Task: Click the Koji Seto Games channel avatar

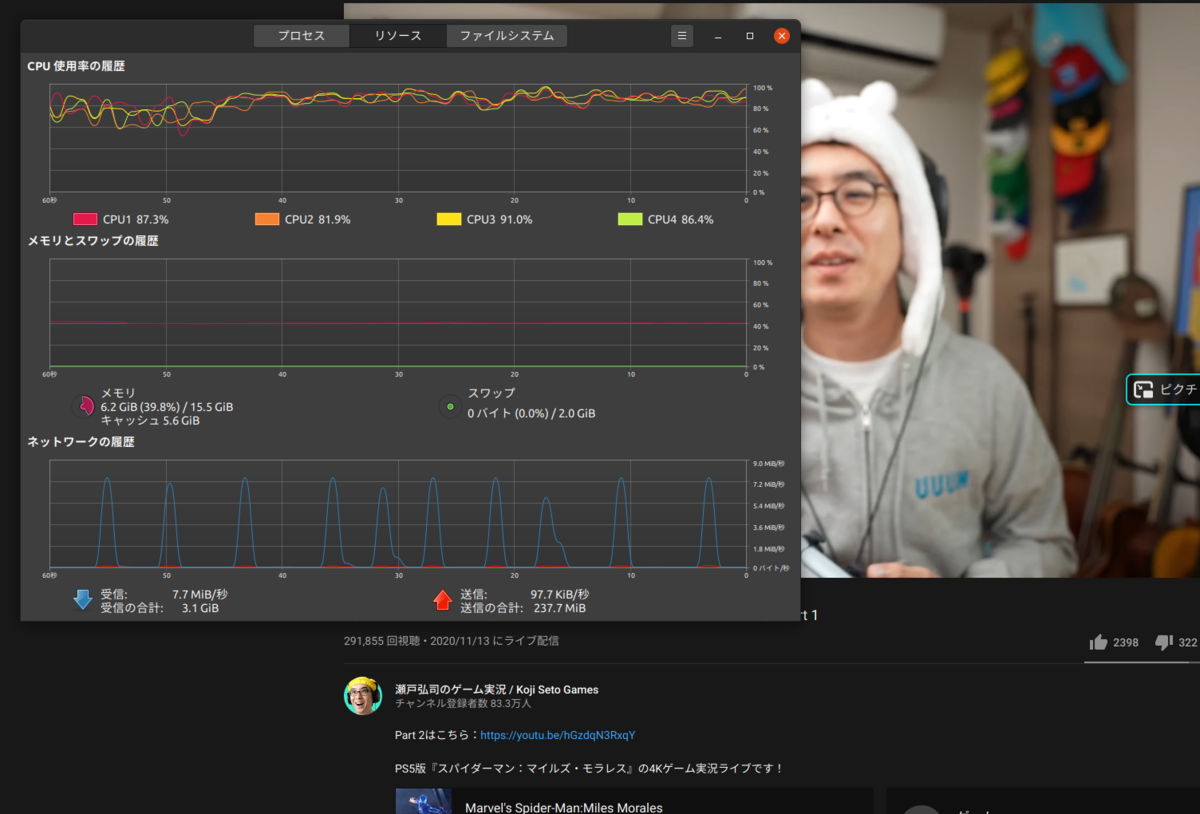Action: click(x=363, y=696)
